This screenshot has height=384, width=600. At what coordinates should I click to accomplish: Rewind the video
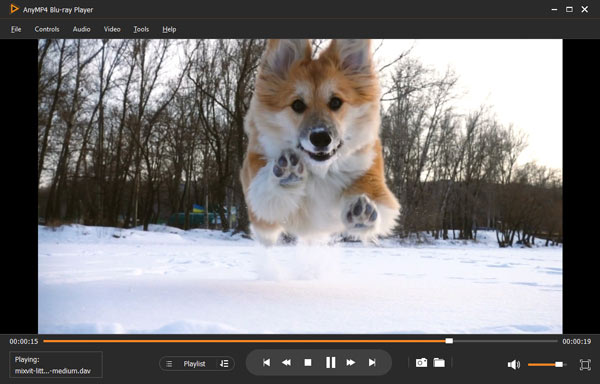pyautogui.click(x=286, y=362)
